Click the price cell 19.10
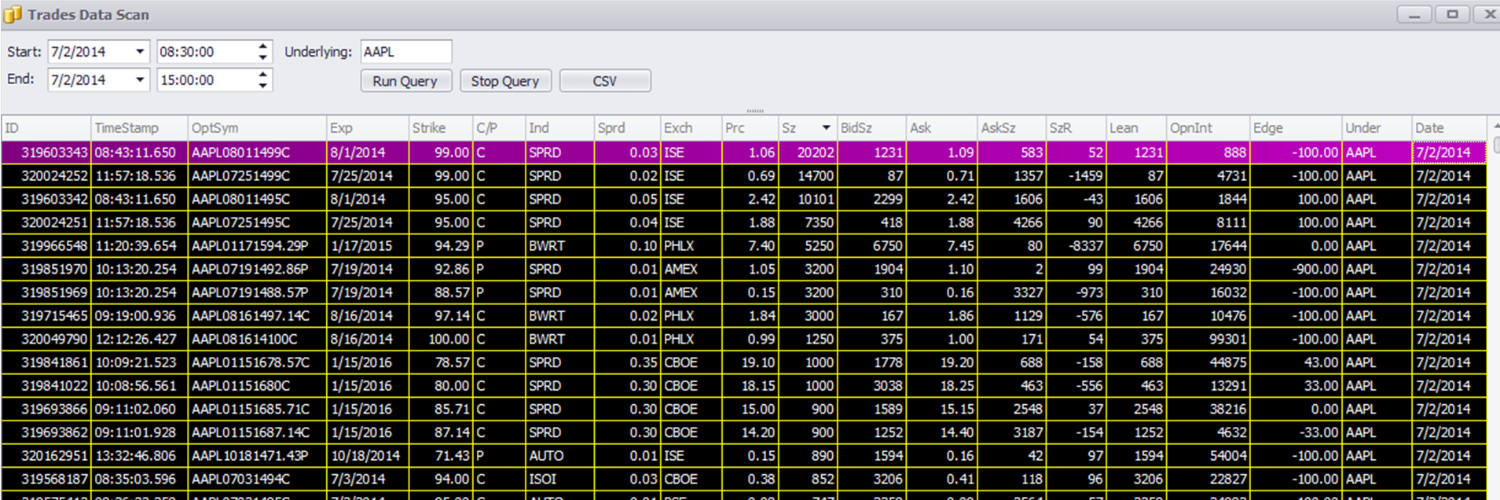This screenshot has width=1500, height=500. 750,361
